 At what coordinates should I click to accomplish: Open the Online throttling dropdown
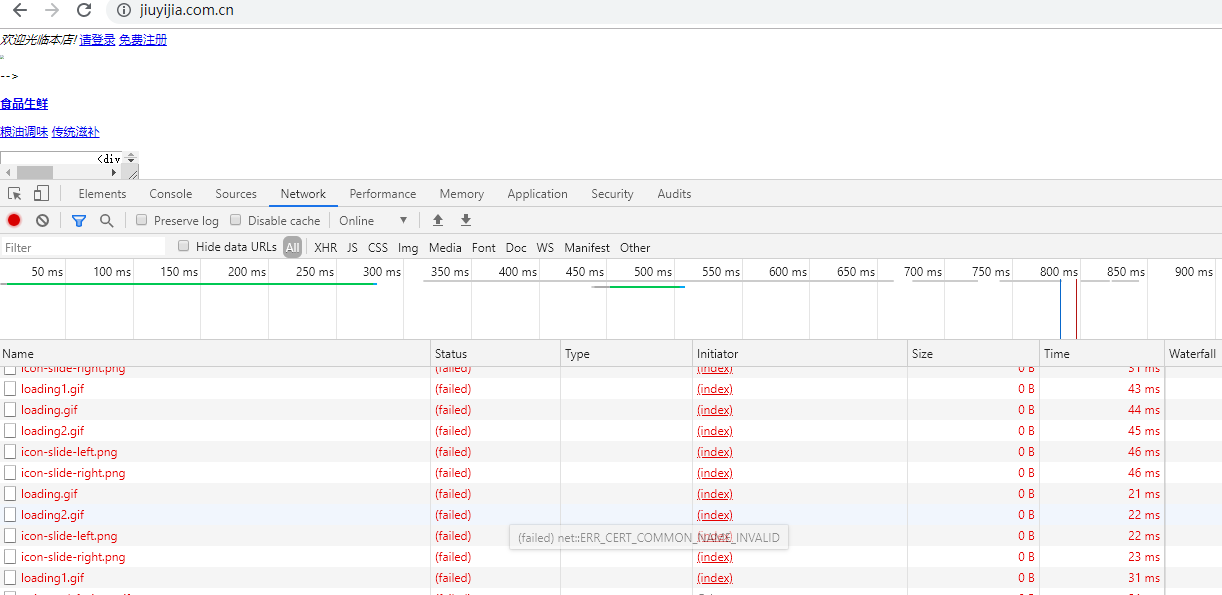[x=374, y=220]
